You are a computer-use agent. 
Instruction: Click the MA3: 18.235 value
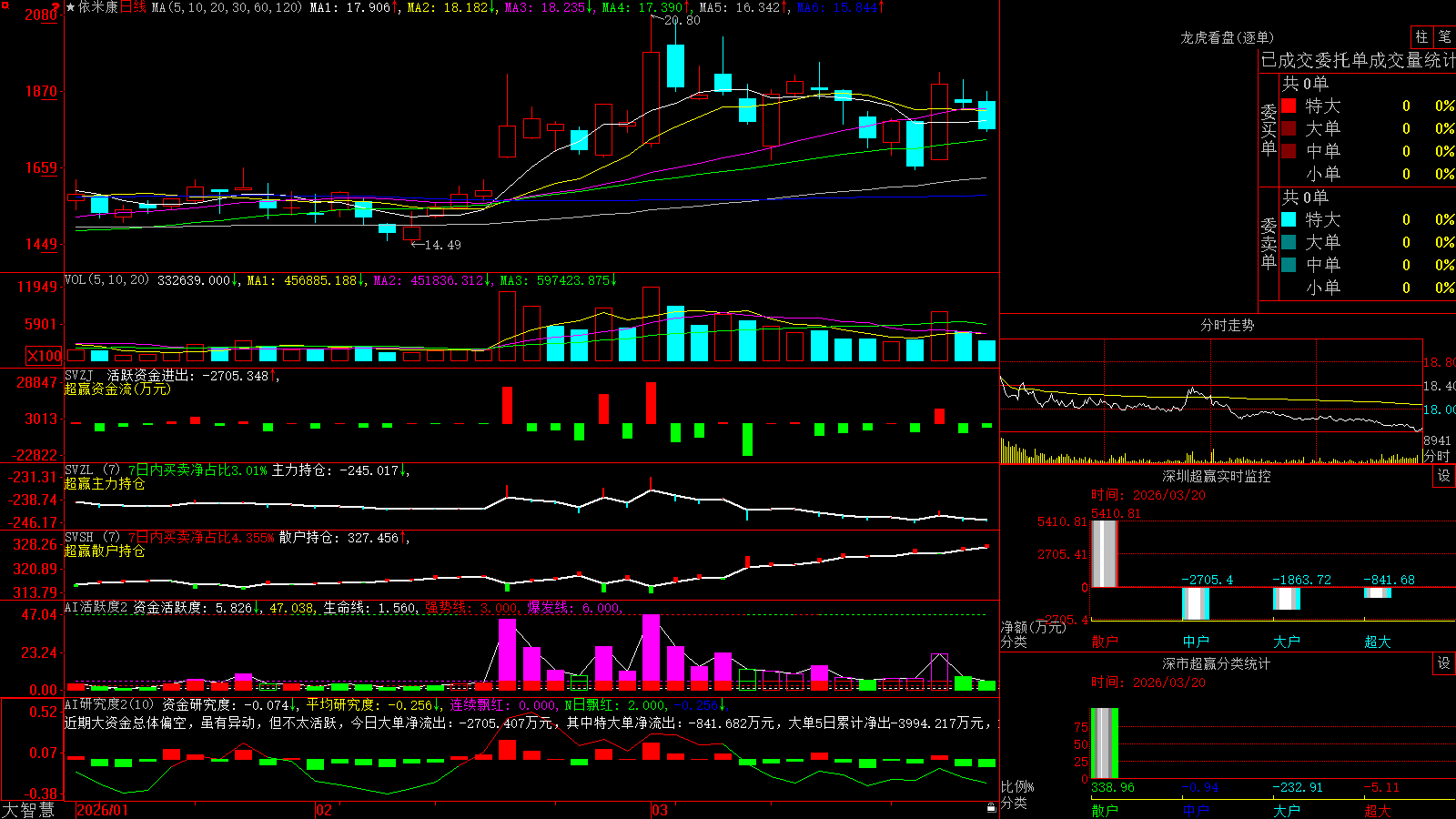click(x=549, y=7)
